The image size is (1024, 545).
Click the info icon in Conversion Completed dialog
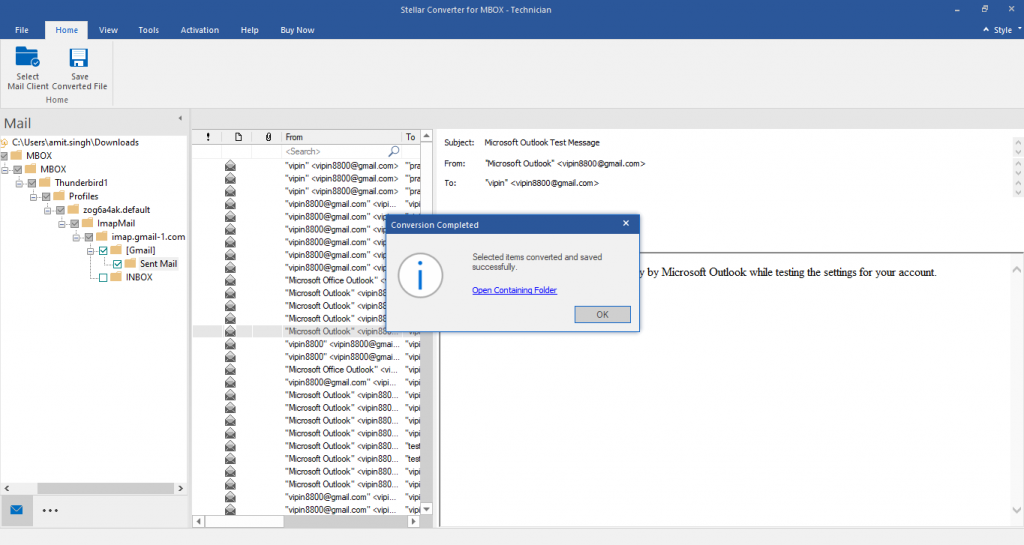point(420,275)
